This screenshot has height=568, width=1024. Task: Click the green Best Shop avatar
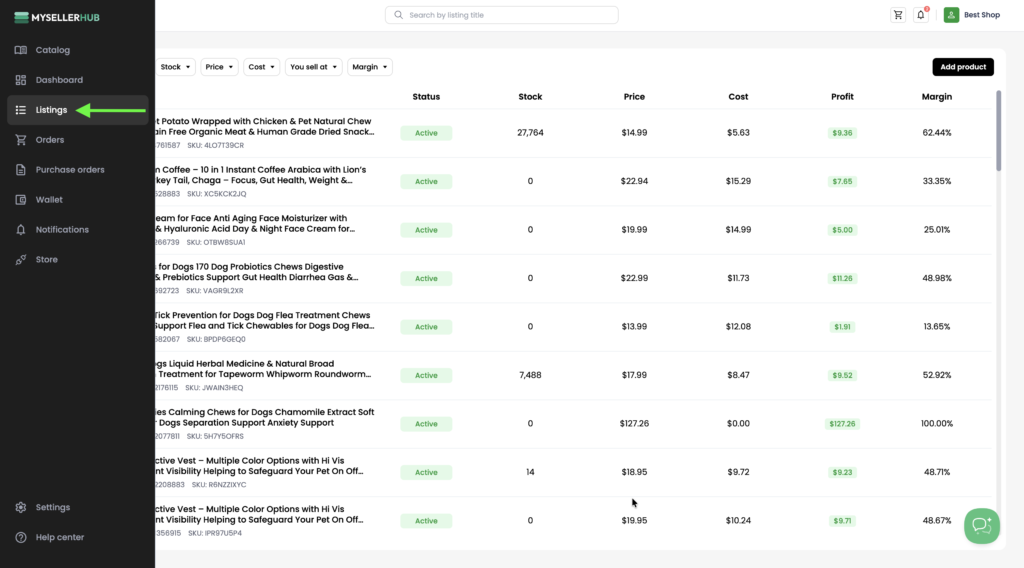pyautogui.click(x=952, y=15)
